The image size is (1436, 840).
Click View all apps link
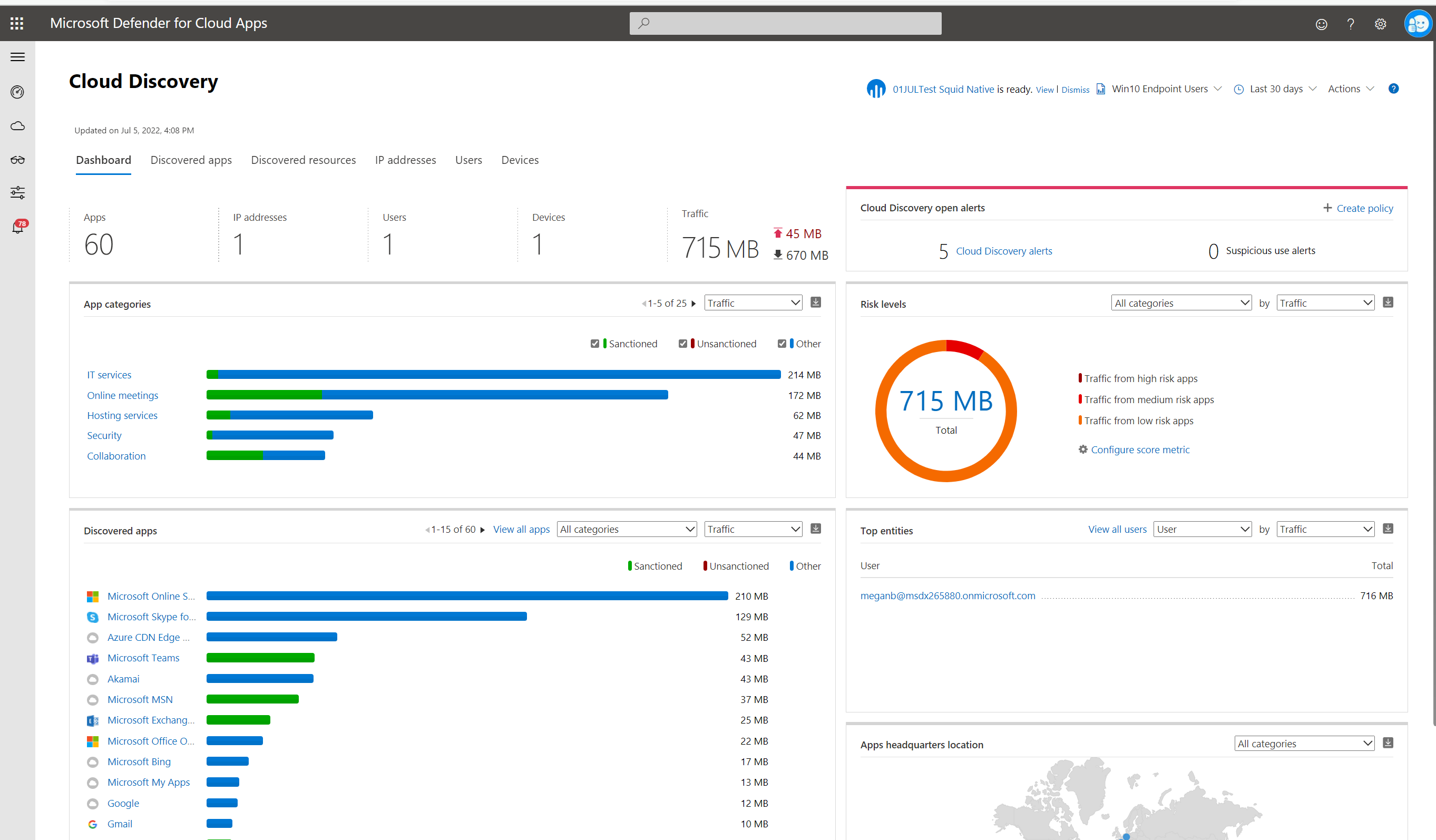(521, 530)
